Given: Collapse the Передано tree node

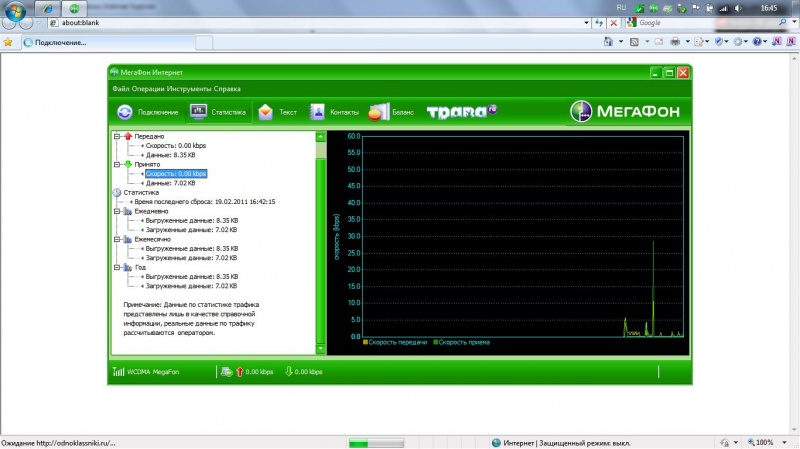Looking at the screenshot, I should (117, 136).
